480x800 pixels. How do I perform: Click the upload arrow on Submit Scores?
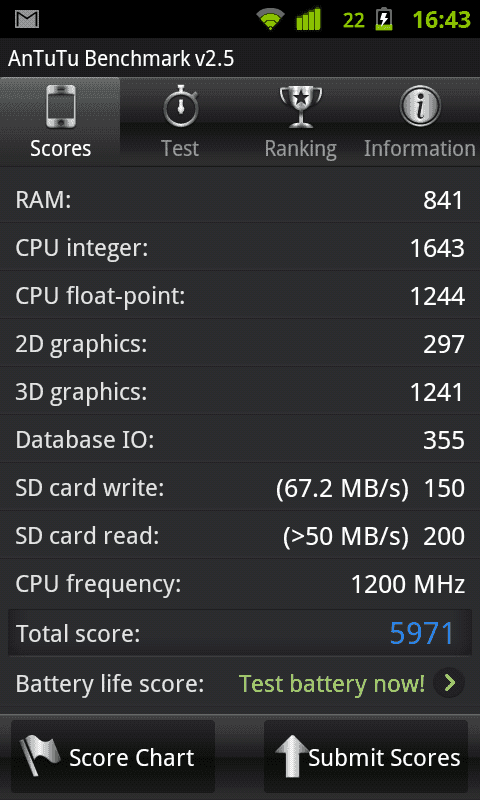(x=292, y=756)
